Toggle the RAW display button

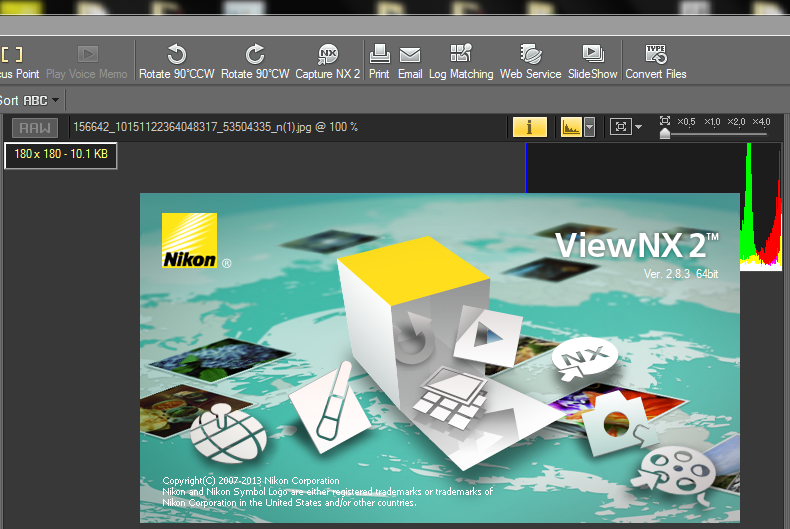(x=35, y=127)
